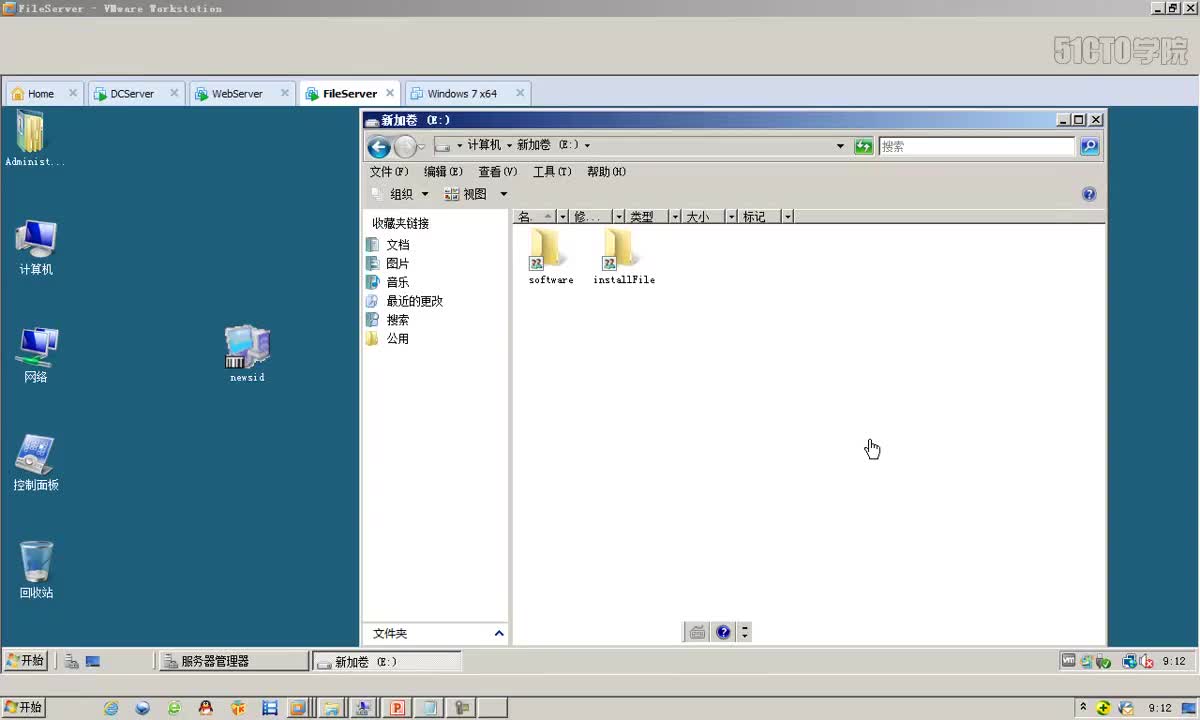The width and height of the screenshot is (1200, 720).
Task: Click guest 开始 Start button
Action: (25, 661)
